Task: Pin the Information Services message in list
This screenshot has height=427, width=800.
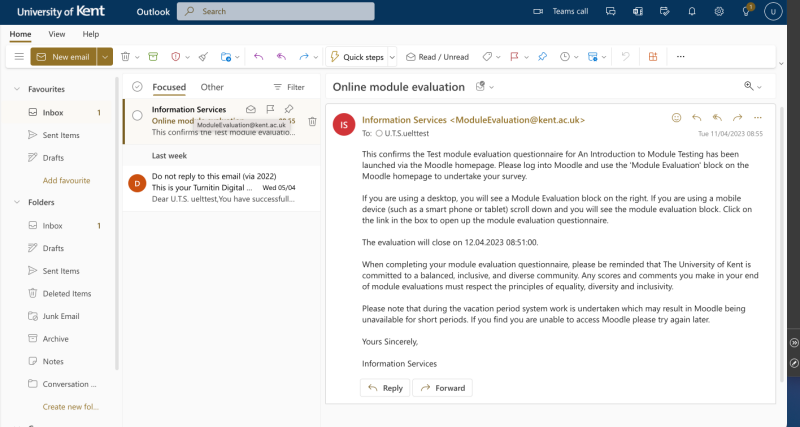Action: click(289, 109)
